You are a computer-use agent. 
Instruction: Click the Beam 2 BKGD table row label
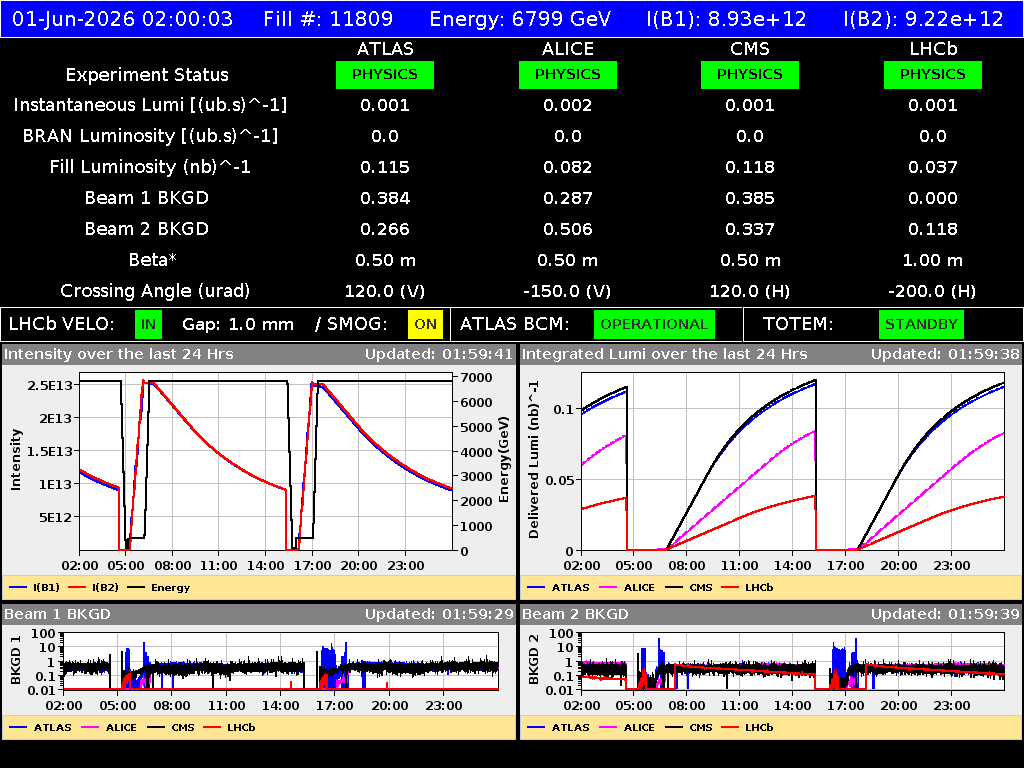(x=147, y=229)
